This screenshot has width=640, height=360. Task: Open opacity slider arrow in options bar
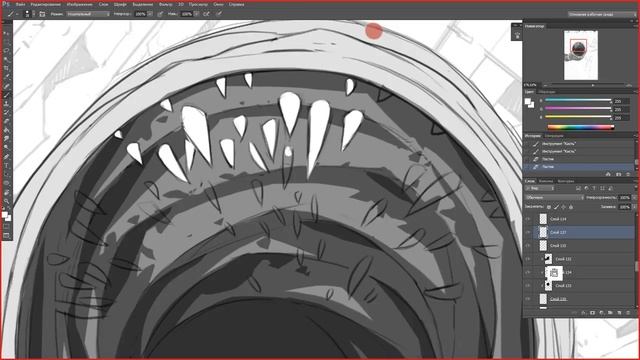(x=150, y=13)
